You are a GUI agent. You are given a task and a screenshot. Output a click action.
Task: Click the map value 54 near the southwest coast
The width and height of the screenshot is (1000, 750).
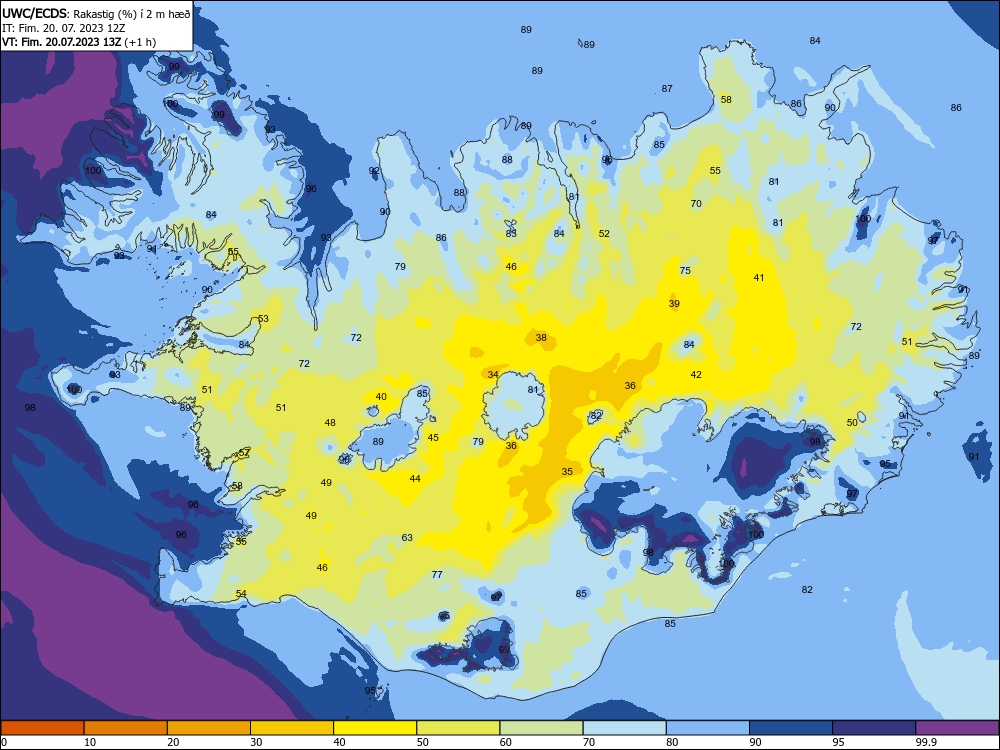point(241,594)
